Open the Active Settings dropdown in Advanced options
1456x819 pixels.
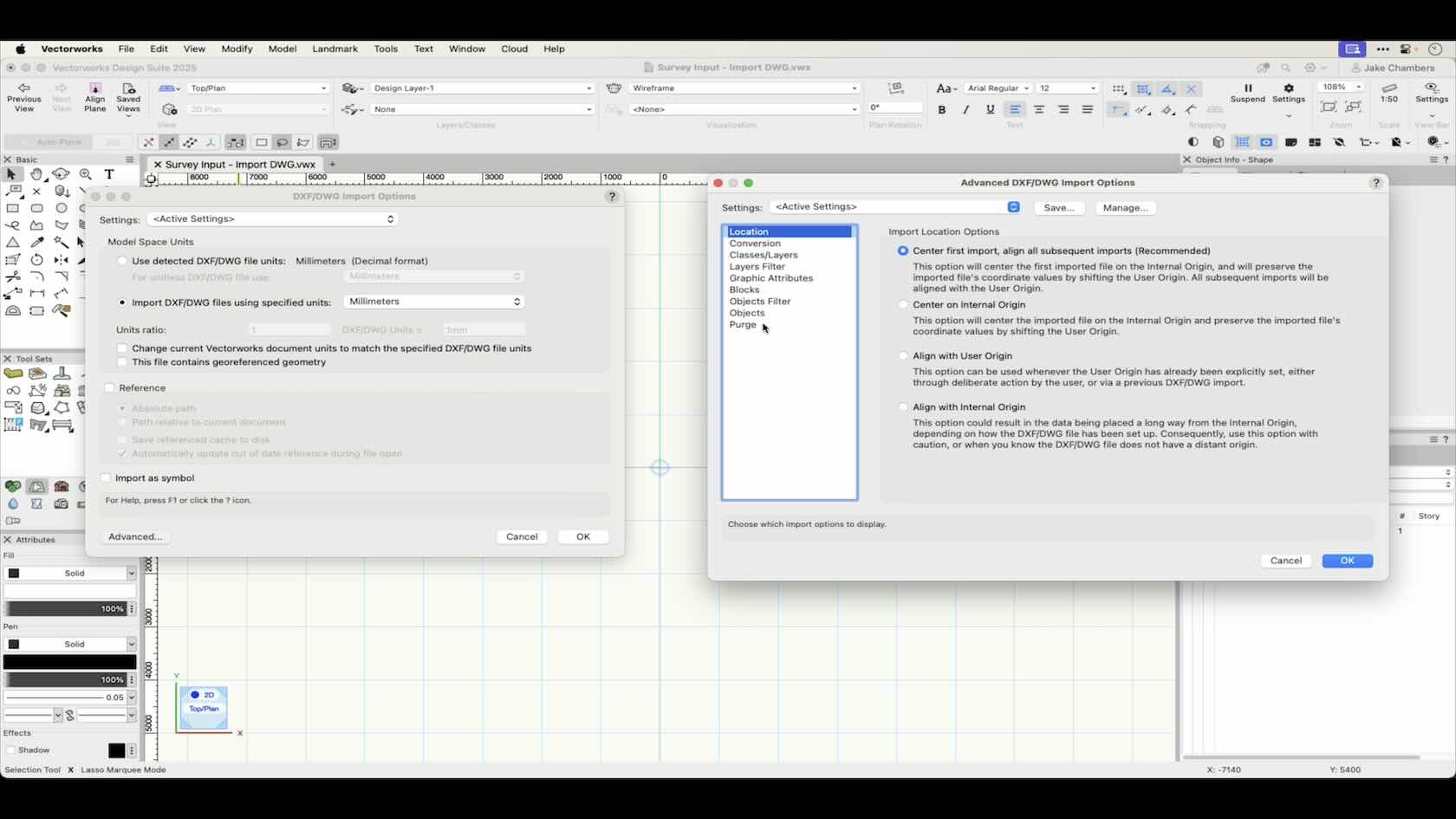point(894,206)
